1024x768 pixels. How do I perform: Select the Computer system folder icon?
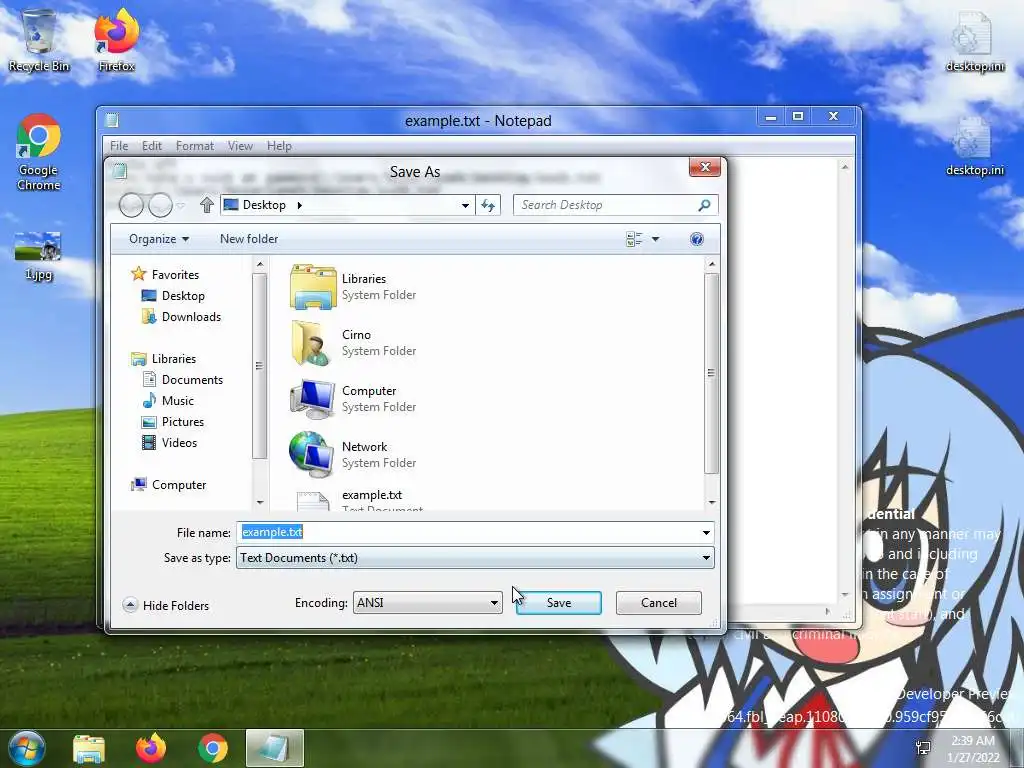[x=313, y=399]
